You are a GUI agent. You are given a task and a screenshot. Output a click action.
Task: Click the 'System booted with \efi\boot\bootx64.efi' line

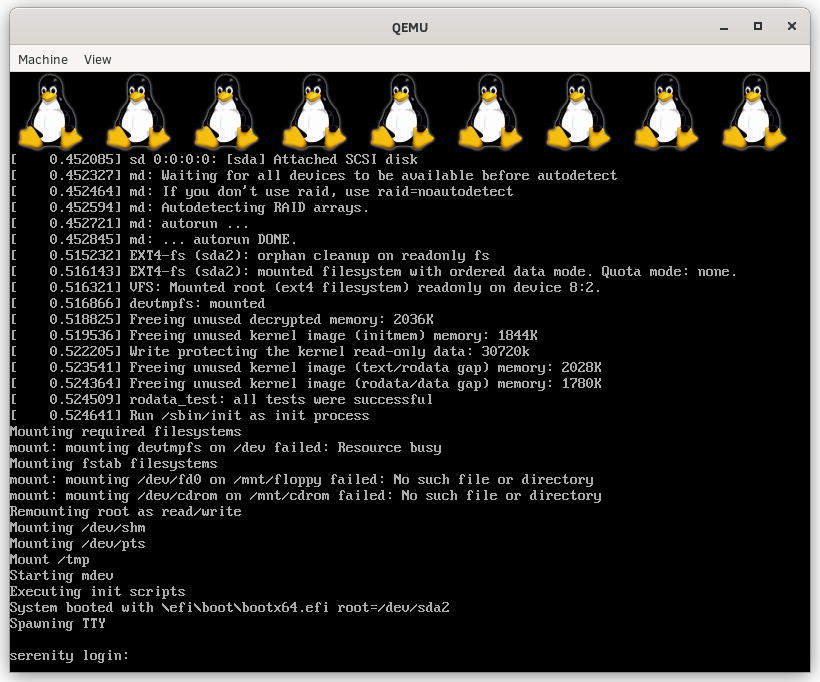(230, 608)
